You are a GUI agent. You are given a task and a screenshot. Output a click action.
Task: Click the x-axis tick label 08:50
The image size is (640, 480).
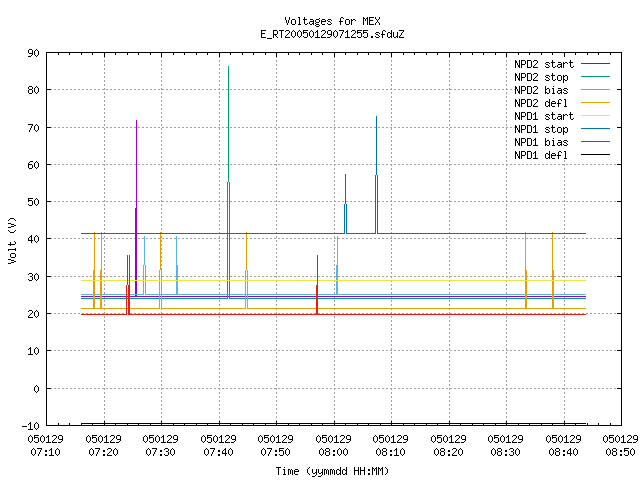(621, 452)
